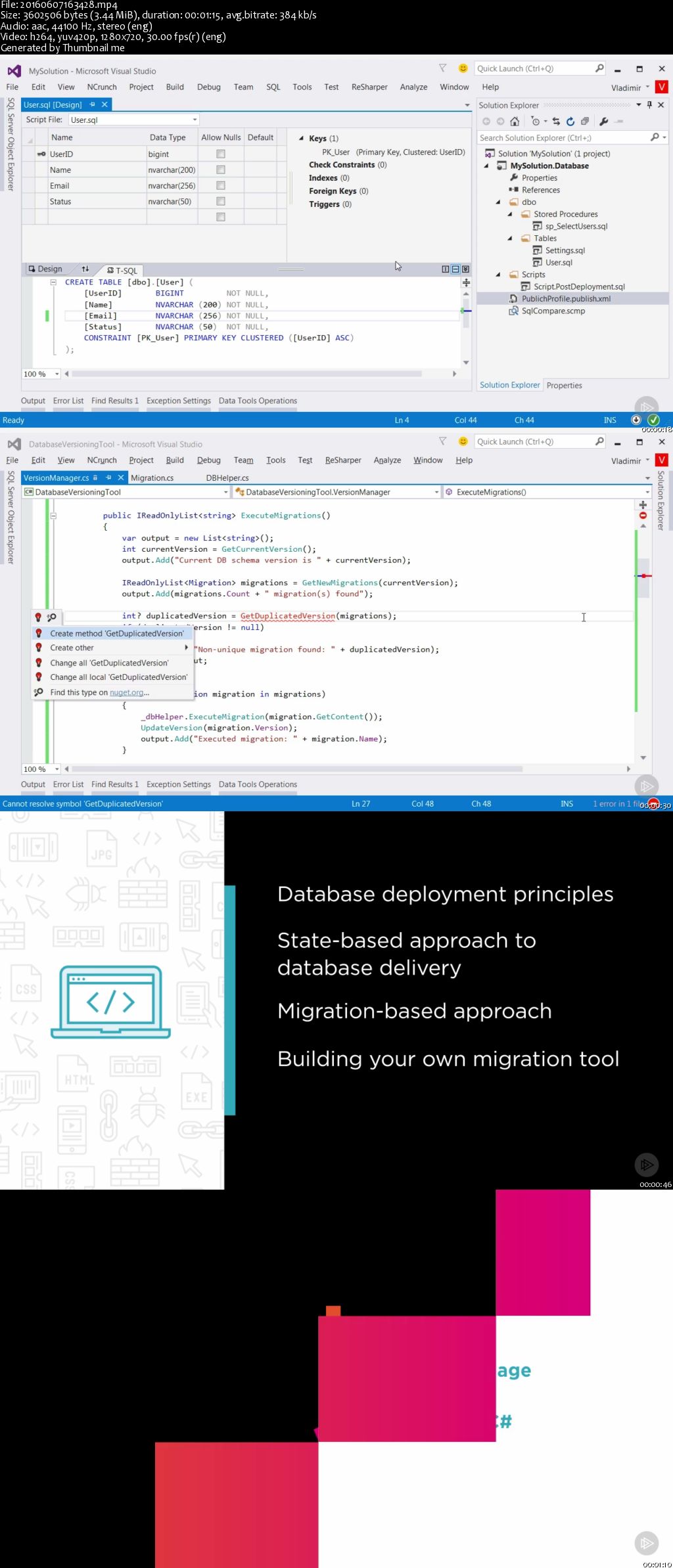Click T-SQL pane horizontal scrollbar
The width and height of the screenshot is (673, 1568).
(x=247, y=374)
